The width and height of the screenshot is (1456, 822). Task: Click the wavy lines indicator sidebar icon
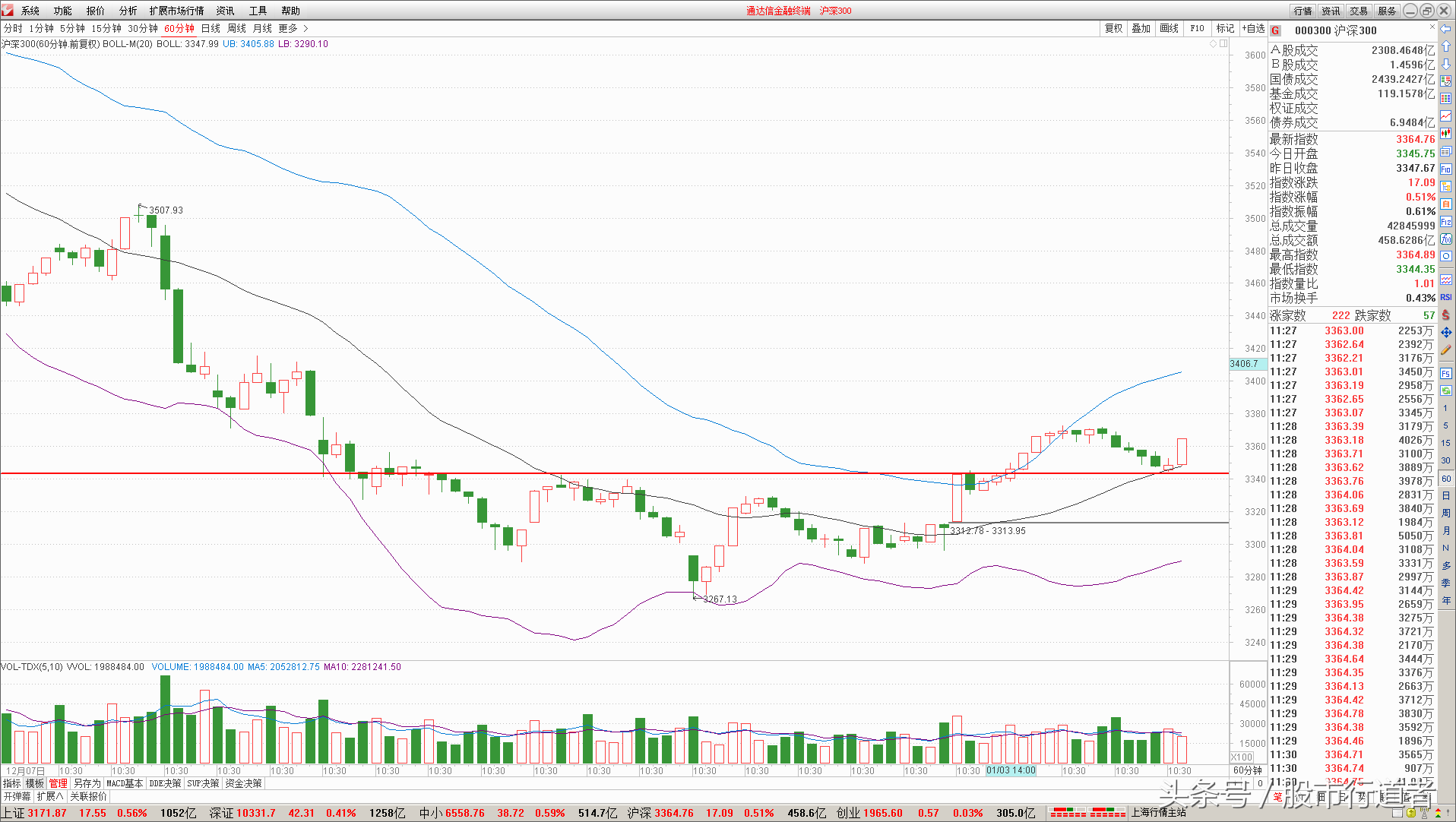pos(1446,280)
